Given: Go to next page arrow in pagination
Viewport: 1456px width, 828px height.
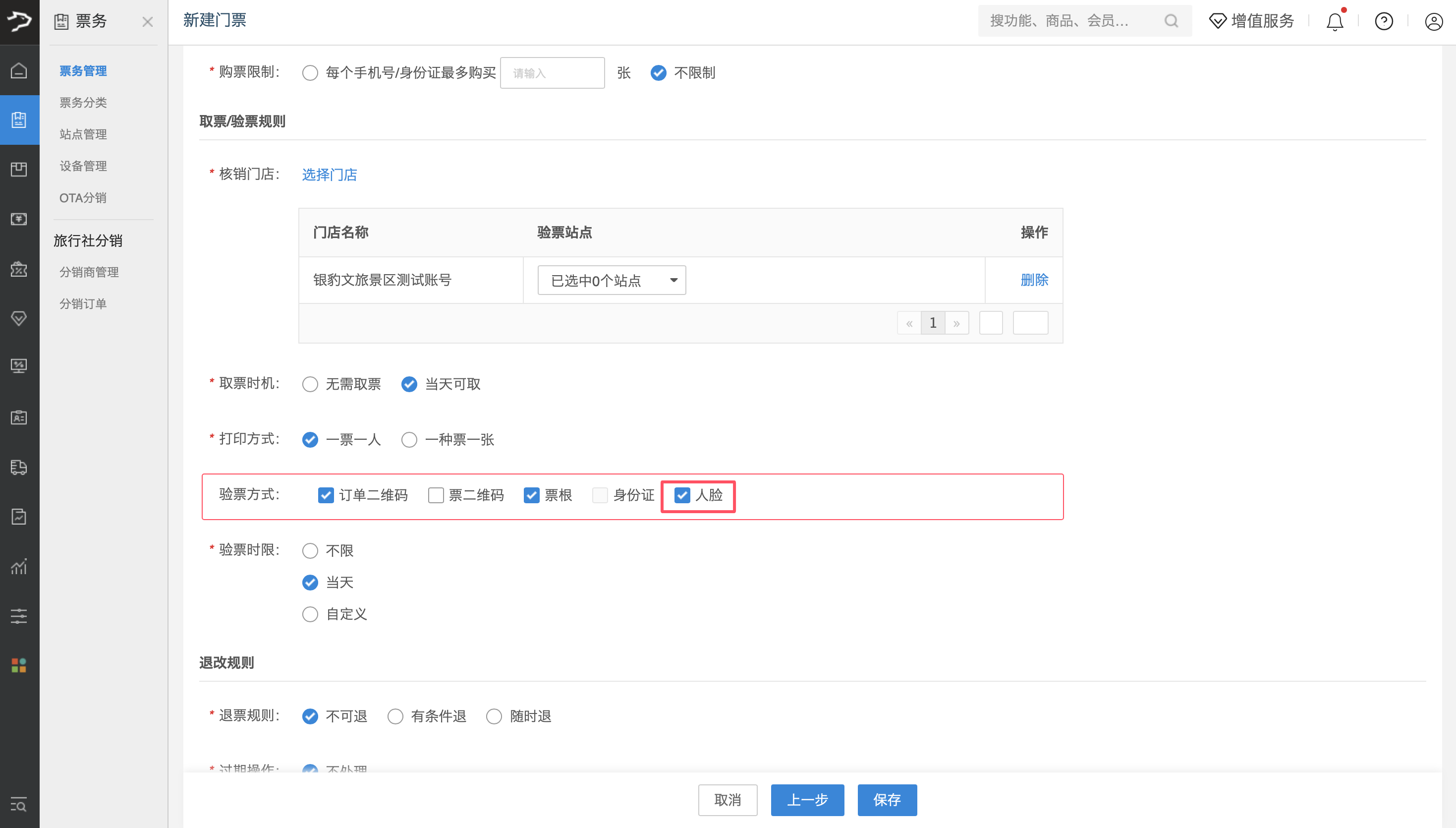Looking at the screenshot, I should 956,323.
